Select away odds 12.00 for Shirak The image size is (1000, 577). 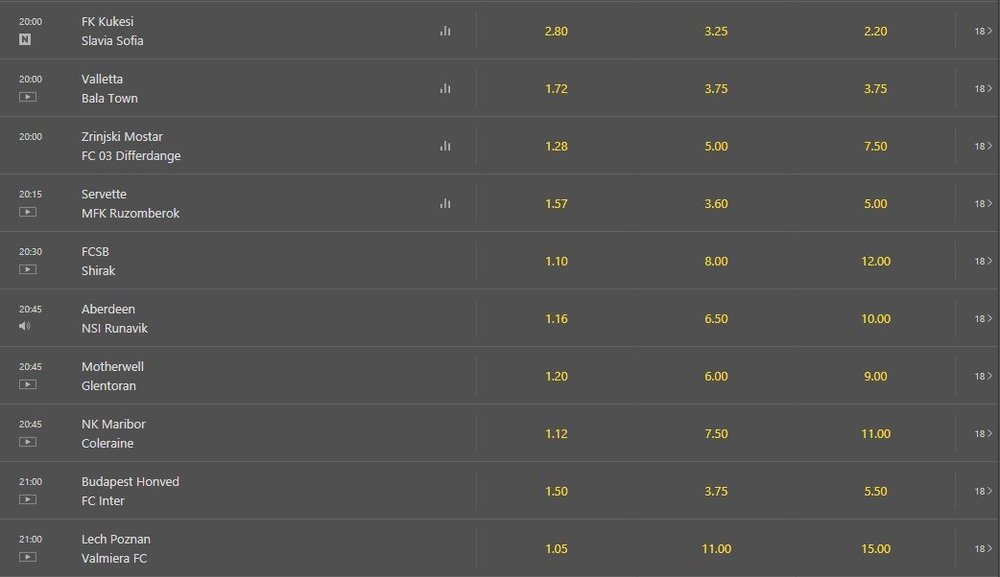(x=876, y=261)
